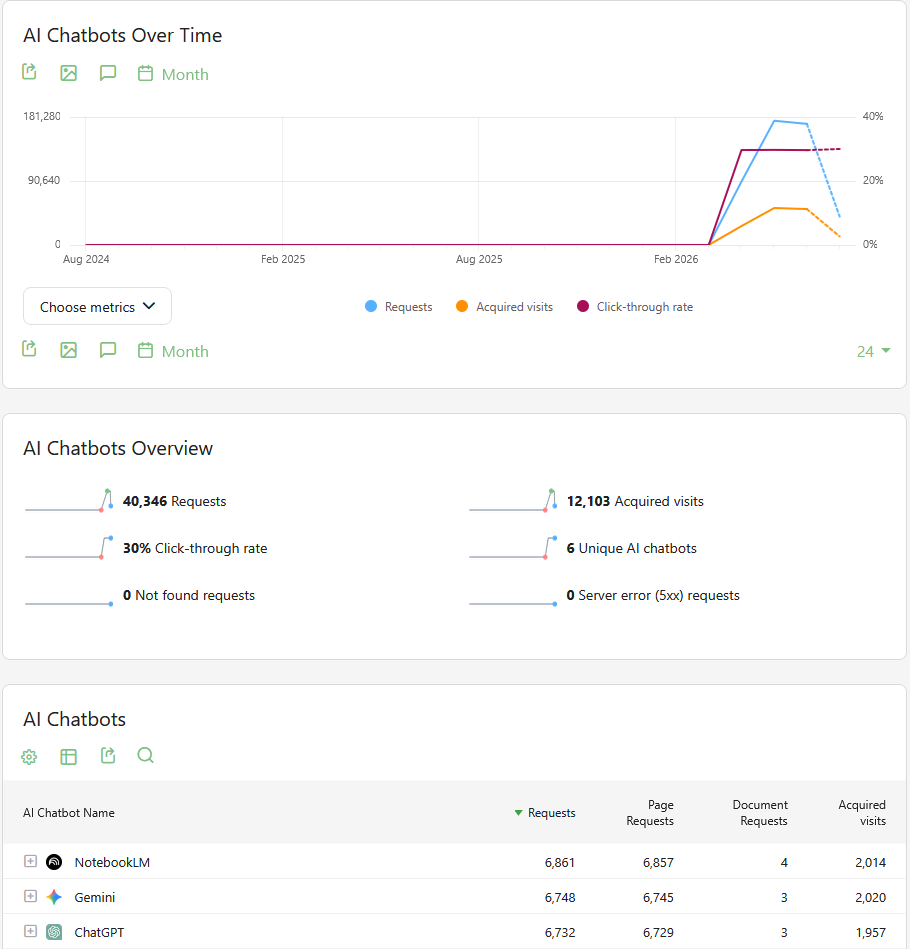Screen dimensions: 910x949
Task: Click Feb 2025 label on chart axis
Action: [x=283, y=259]
